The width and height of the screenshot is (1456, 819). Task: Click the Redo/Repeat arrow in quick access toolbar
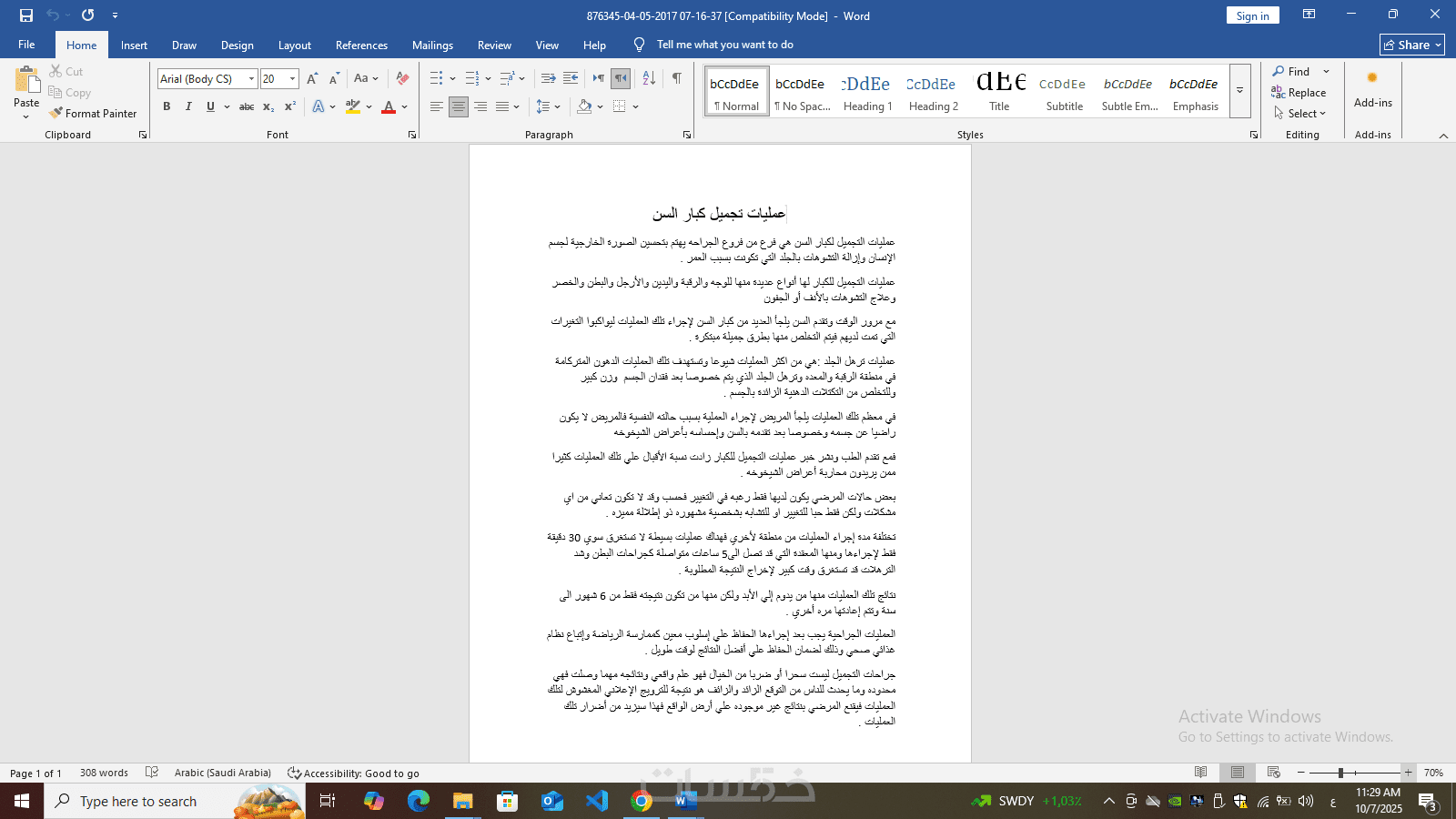87,15
